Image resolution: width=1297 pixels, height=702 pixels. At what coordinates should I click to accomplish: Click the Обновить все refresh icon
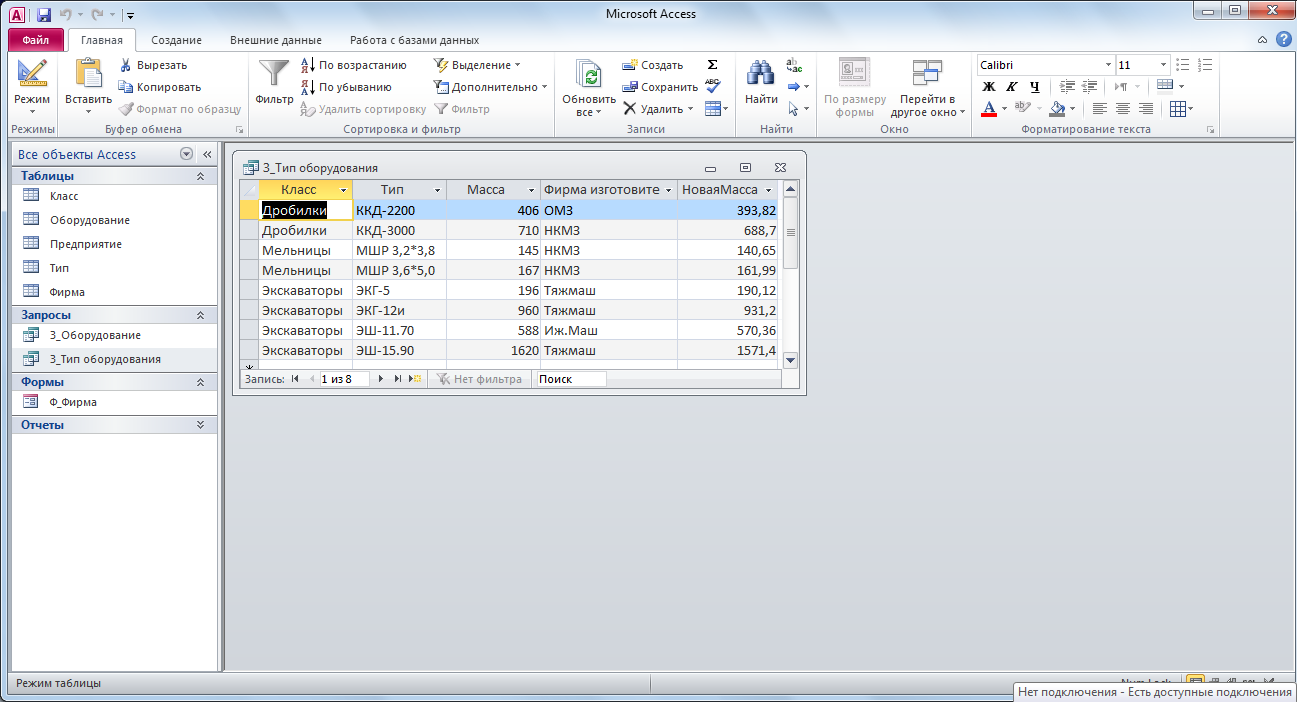point(590,75)
